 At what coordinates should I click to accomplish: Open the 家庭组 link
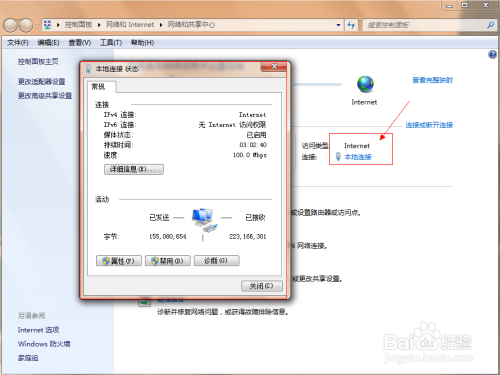(x=28, y=358)
